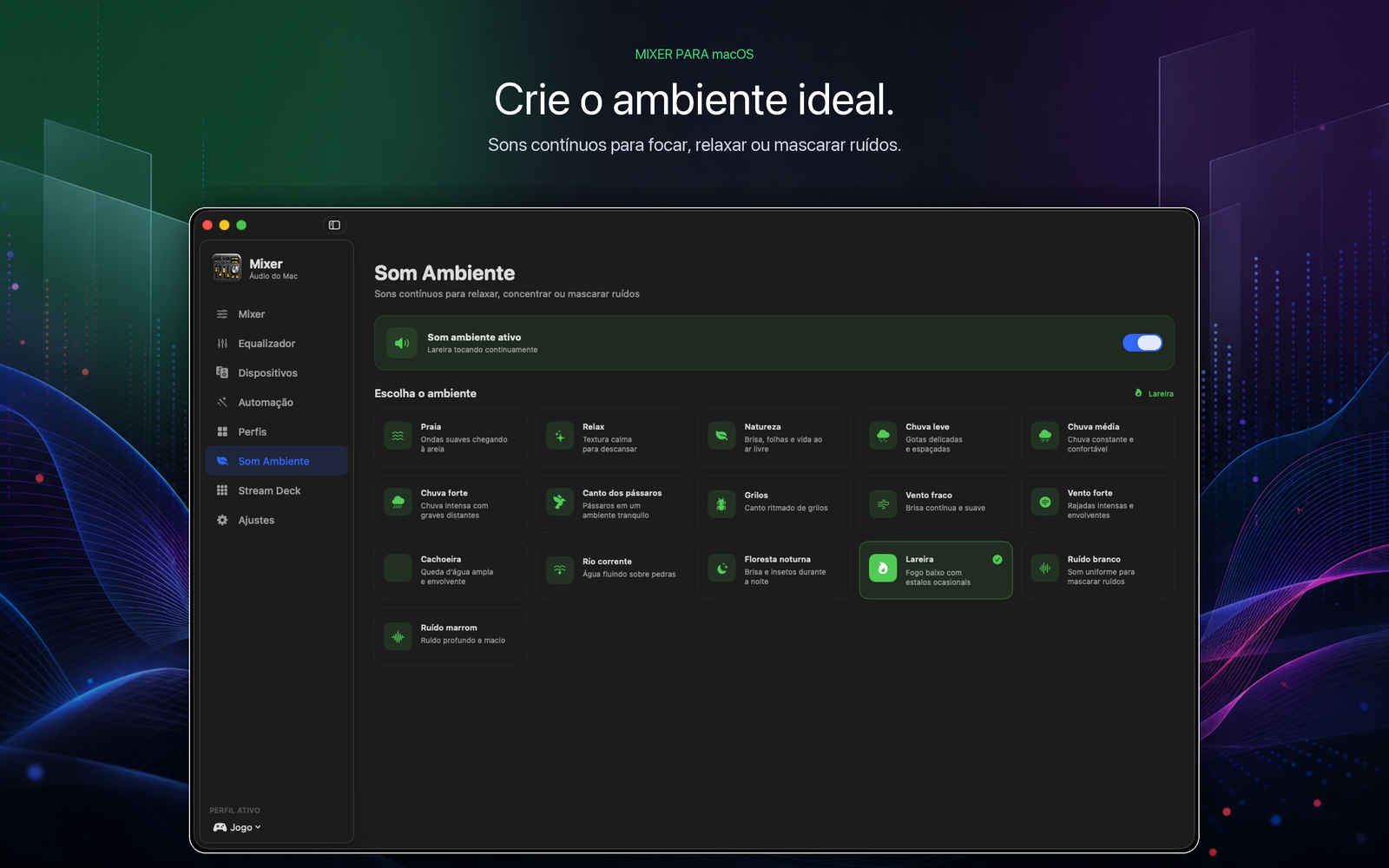1389x868 pixels.
Task: Click the Stream Deck grid icon
Action: pyautogui.click(x=222, y=490)
